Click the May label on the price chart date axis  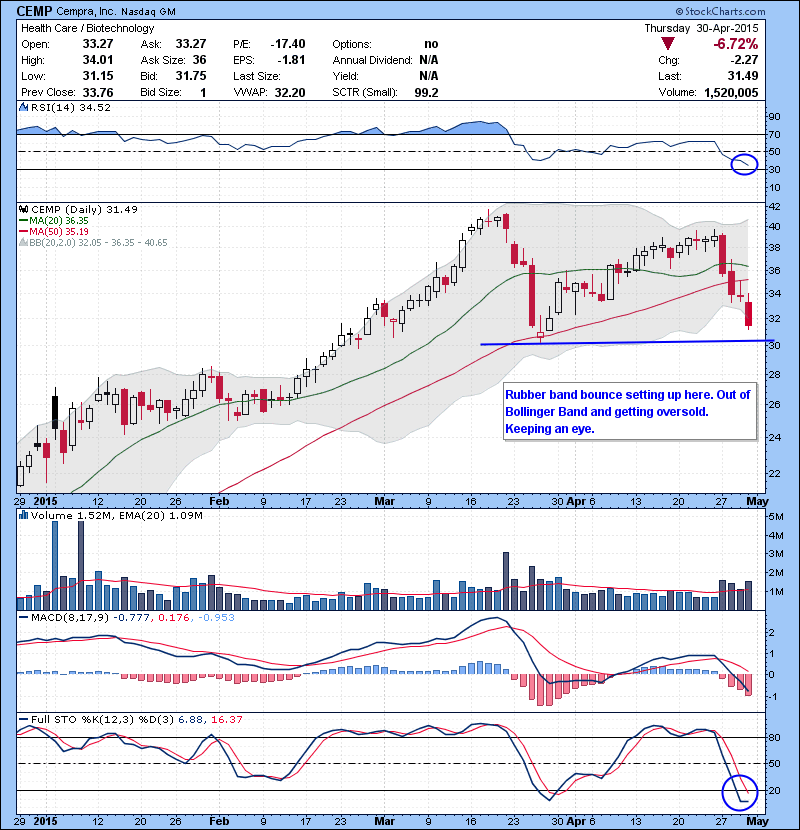pyautogui.click(x=758, y=501)
